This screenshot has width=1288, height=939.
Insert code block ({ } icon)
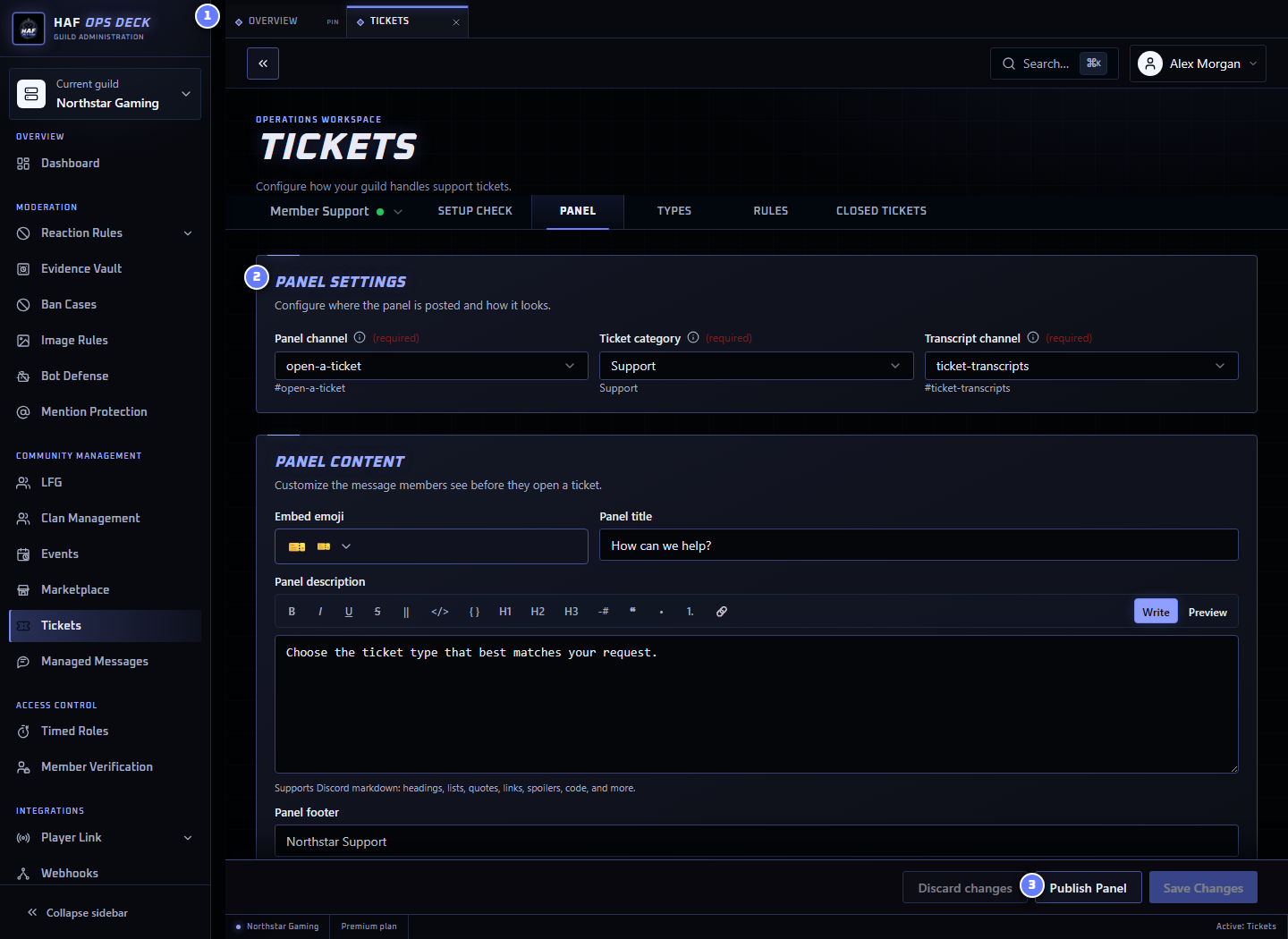474,612
